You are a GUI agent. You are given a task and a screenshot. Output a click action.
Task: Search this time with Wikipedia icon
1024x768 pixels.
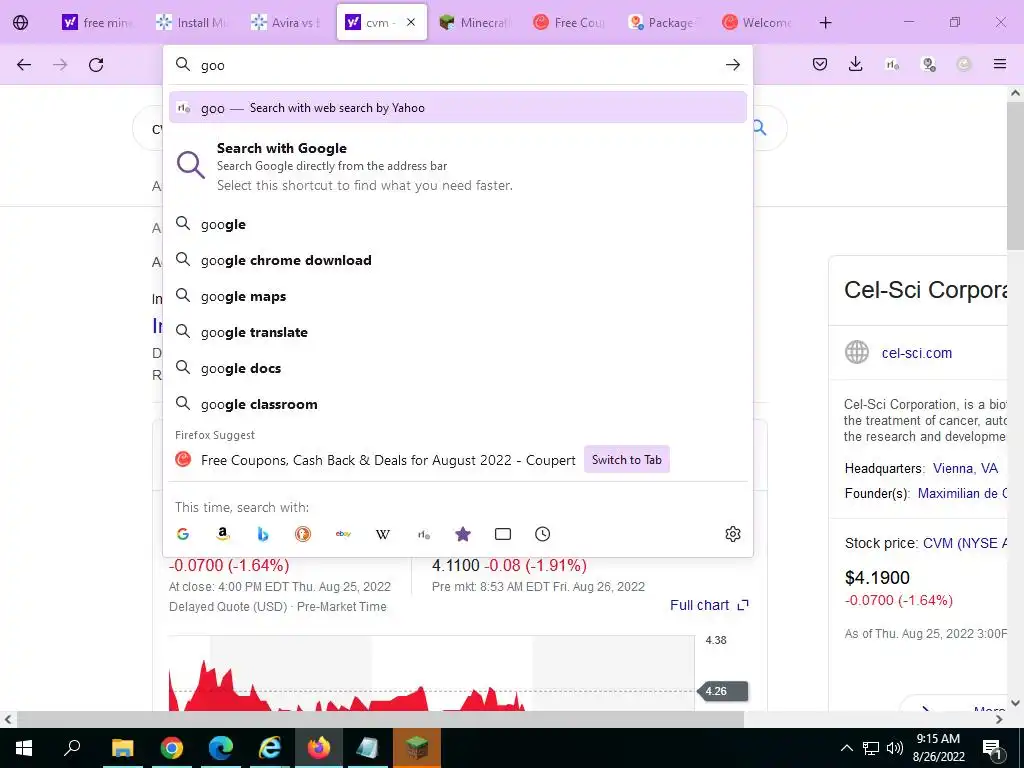point(383,534)
